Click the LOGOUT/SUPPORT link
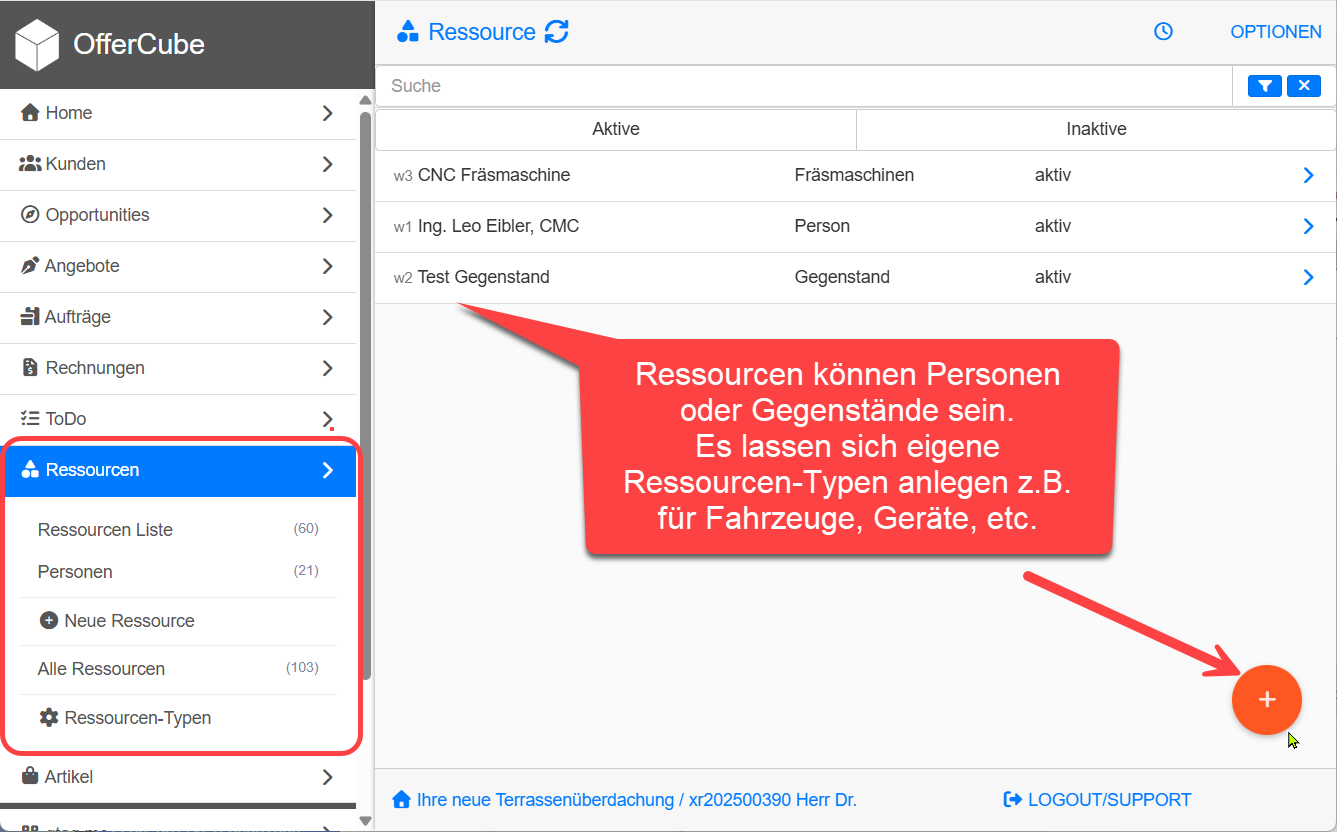 (1097, 800)
